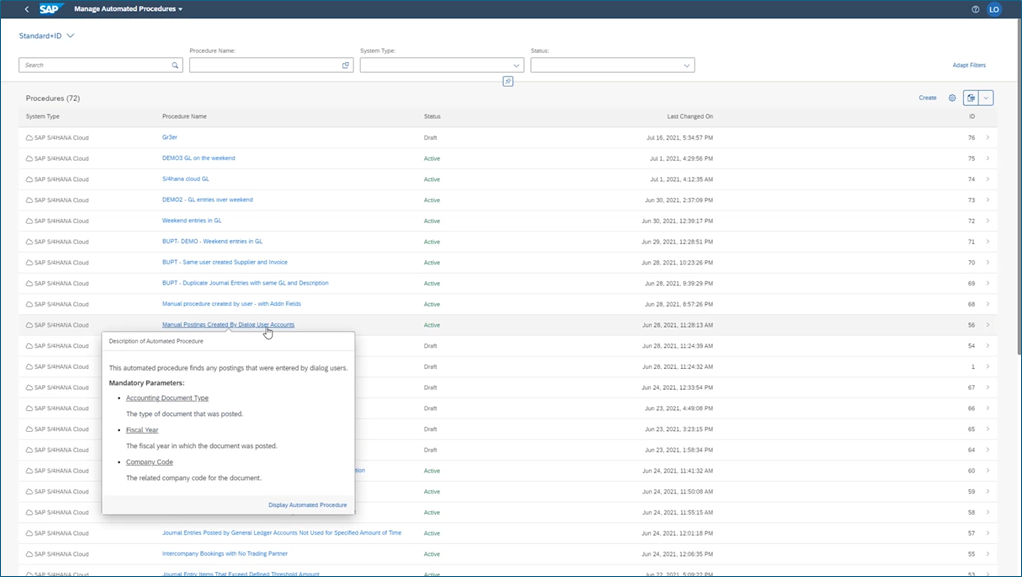
Task: Click the SAP logo
Action: coord(50,9)
